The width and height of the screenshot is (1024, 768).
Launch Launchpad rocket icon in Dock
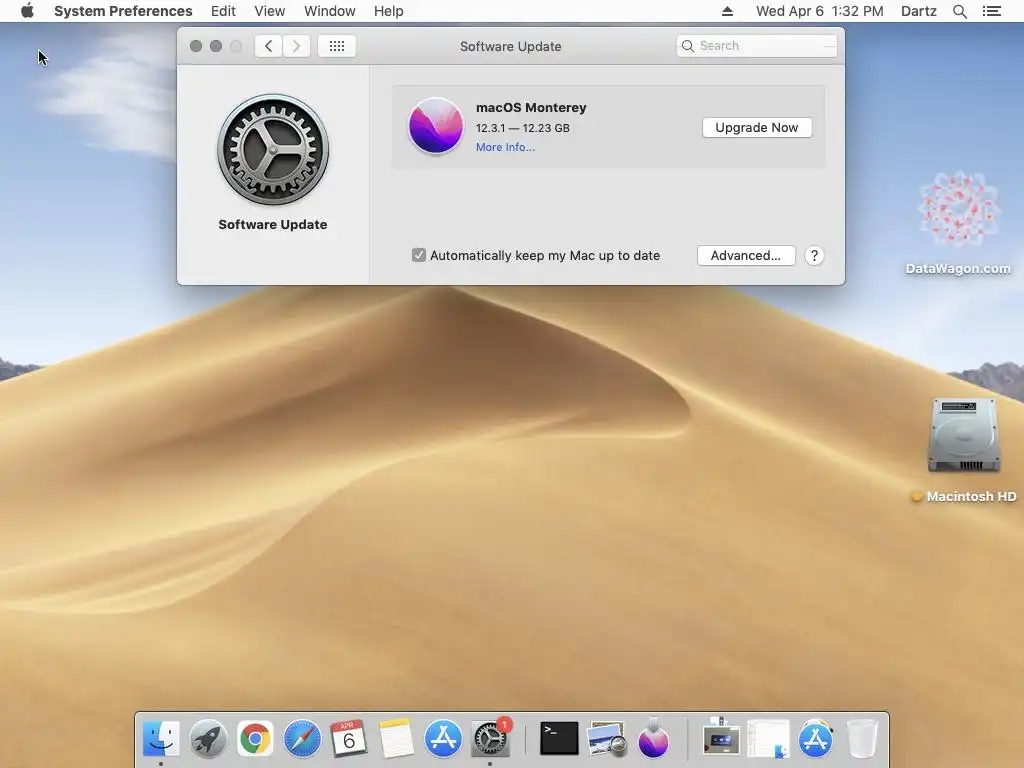[x=208, y=739]
